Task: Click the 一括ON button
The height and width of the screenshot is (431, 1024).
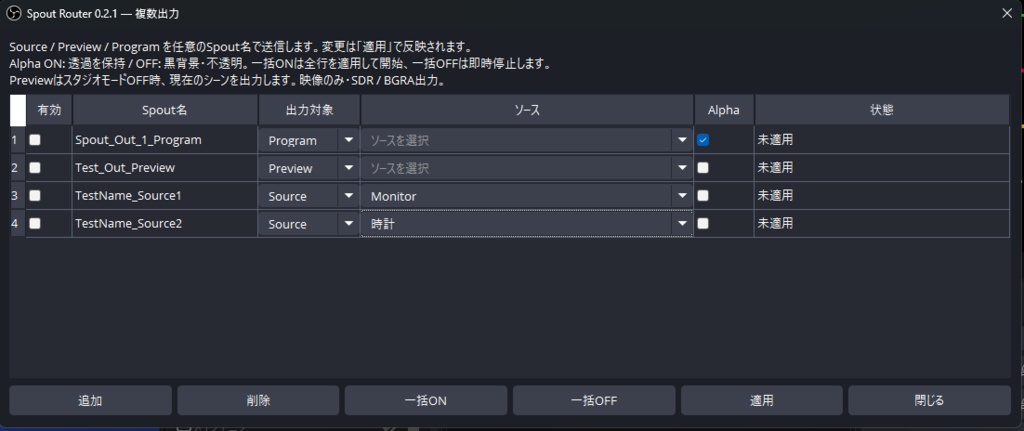Action: (426, 400)
